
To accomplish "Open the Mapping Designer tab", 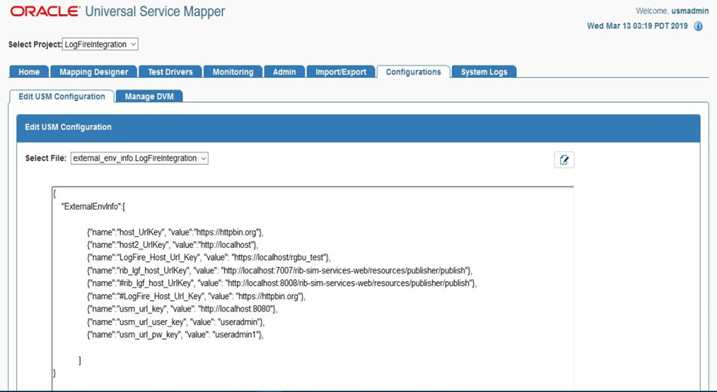I will [94, 72].
